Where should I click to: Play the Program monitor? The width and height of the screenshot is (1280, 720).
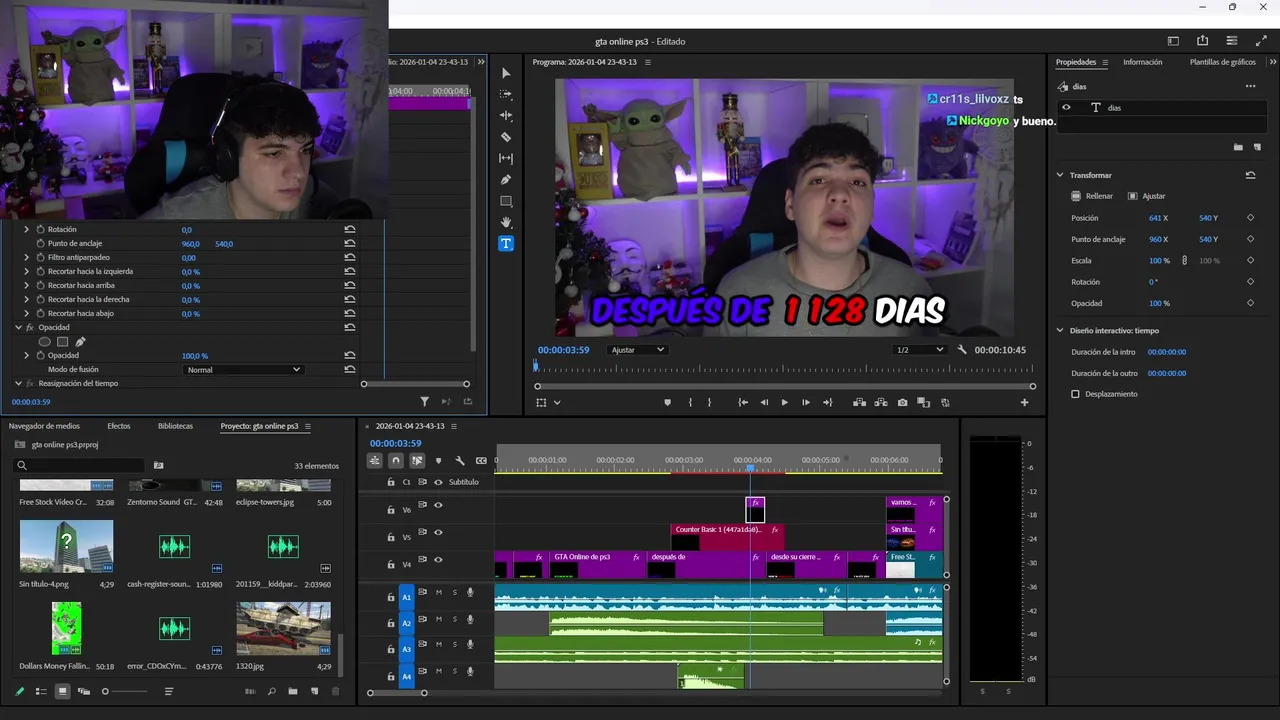pyautogui.click(x=784, y=402)
